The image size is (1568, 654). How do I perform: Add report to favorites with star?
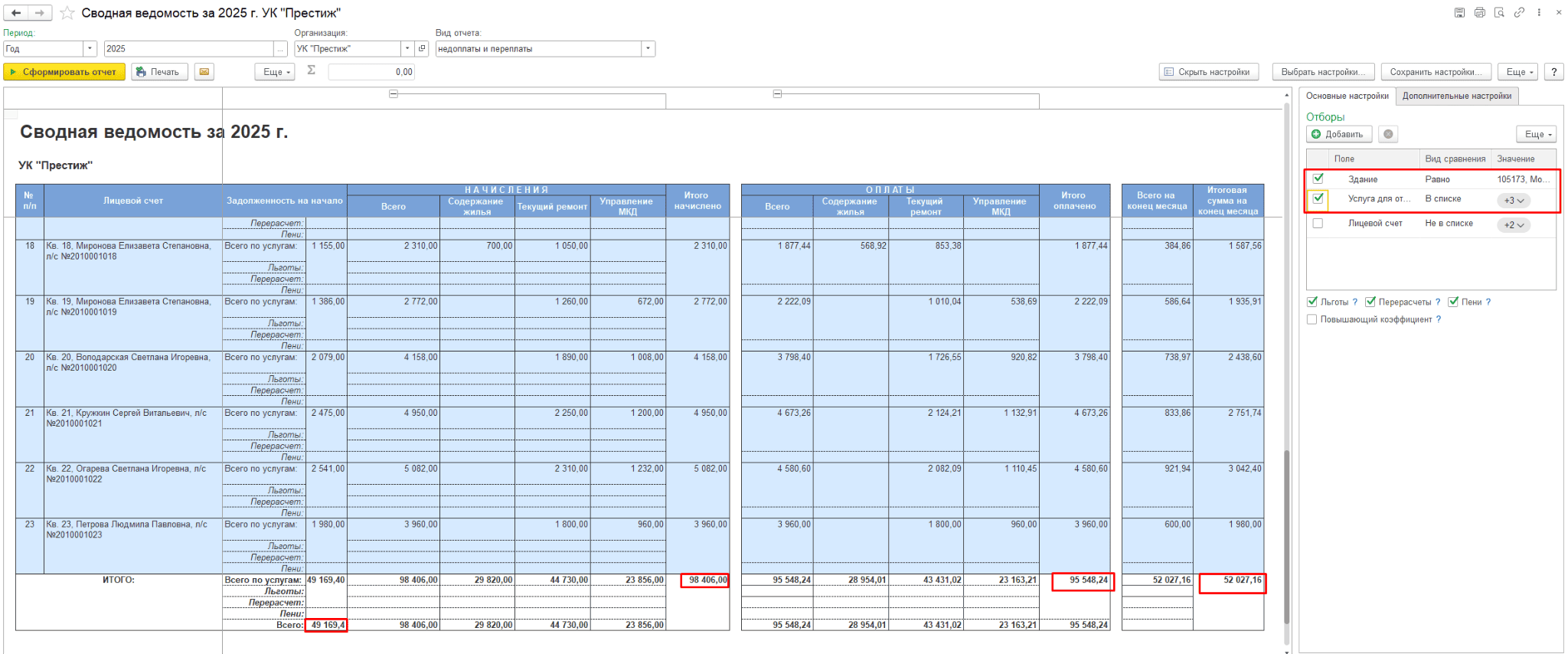(67, 13)
